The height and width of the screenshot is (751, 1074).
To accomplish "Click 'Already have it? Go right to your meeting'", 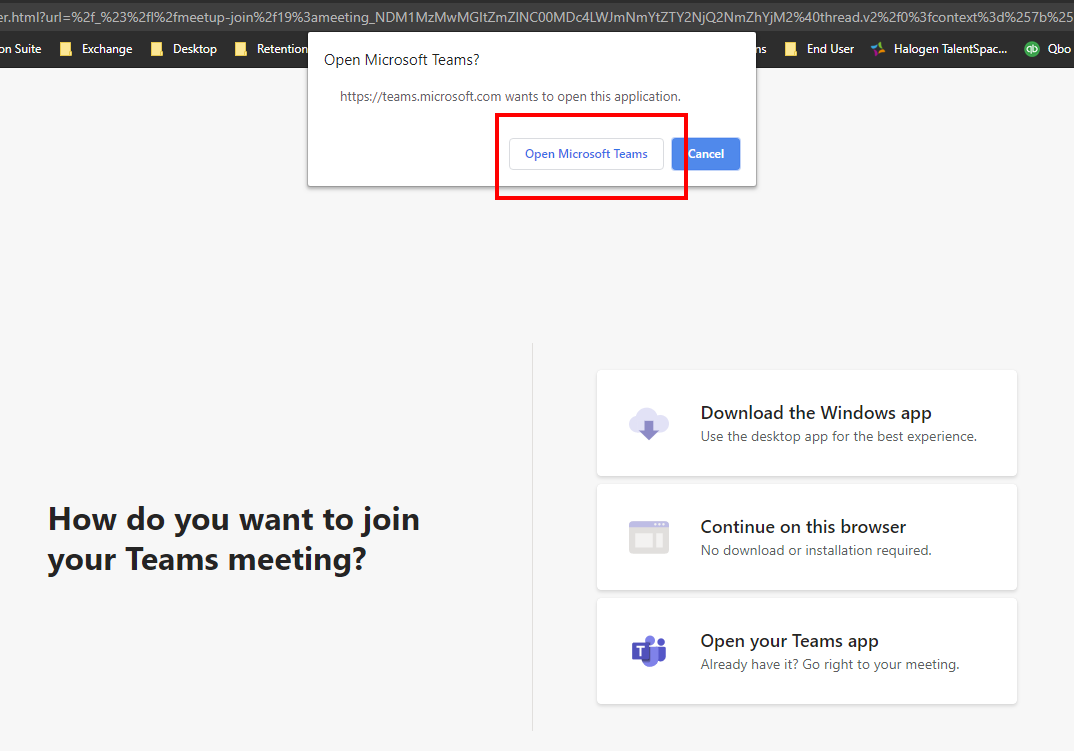I will [829, 664].
